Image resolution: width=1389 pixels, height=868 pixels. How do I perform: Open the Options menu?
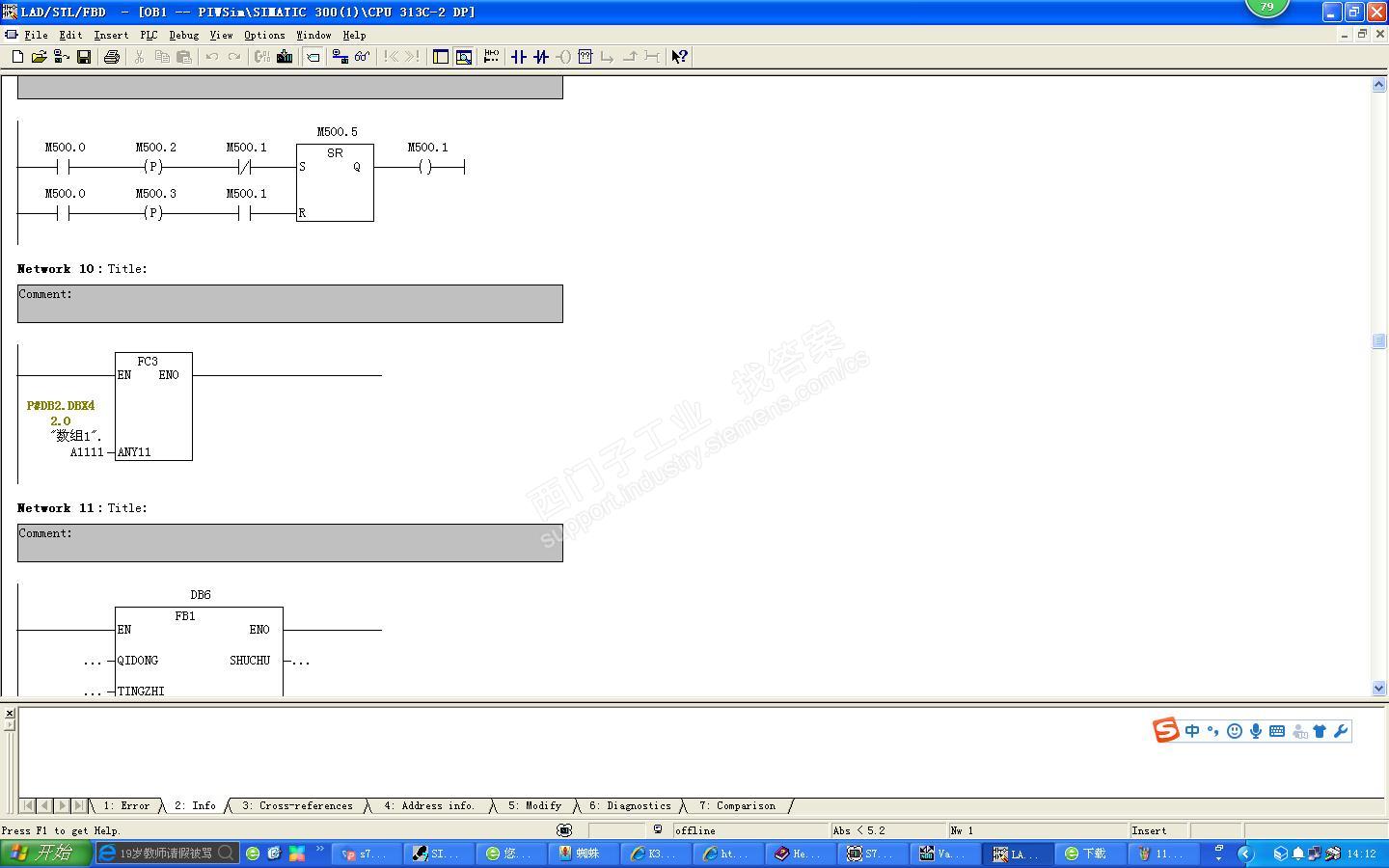pos(264,35)
